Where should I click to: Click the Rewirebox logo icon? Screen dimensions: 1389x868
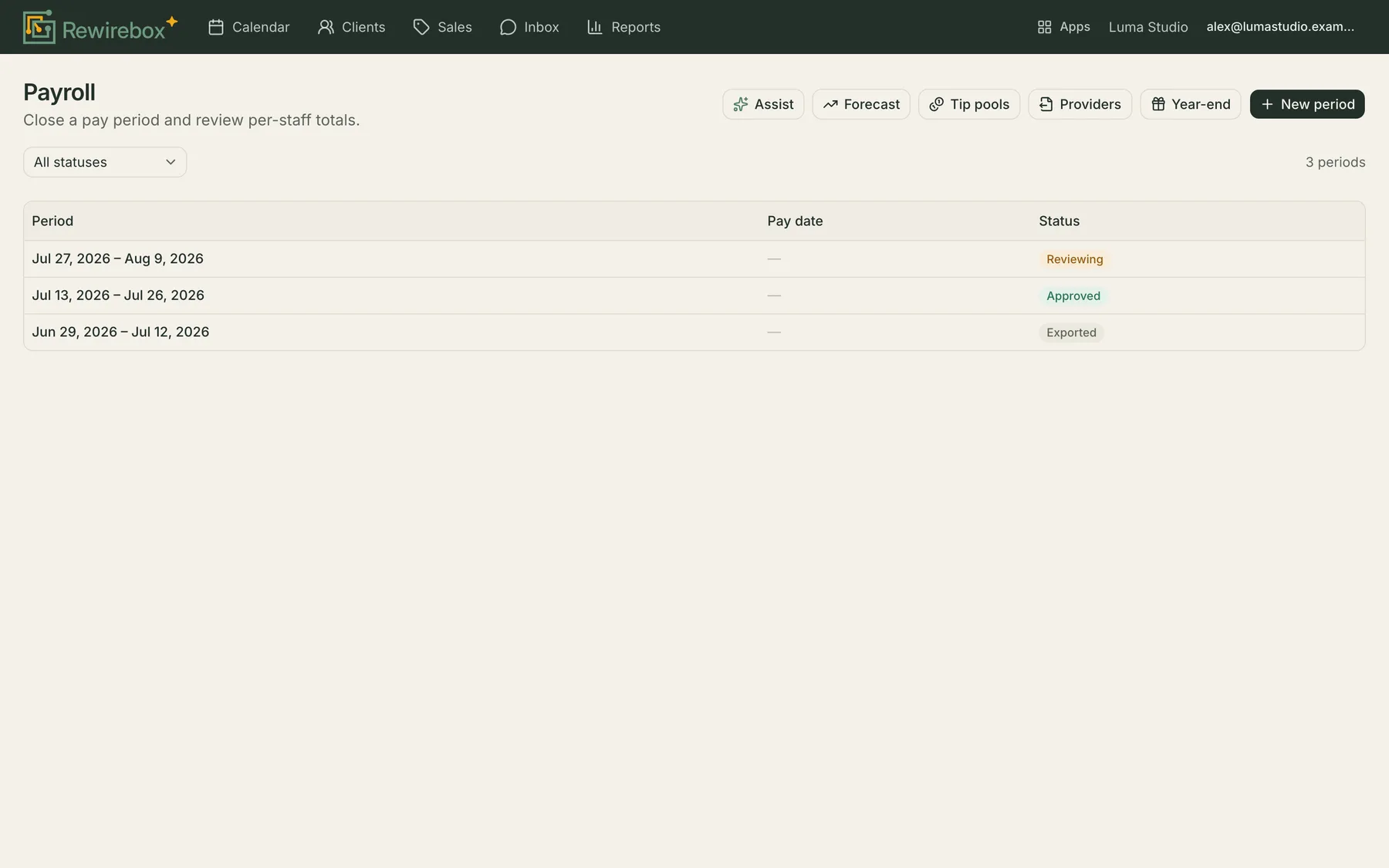[x=39, y=27]
